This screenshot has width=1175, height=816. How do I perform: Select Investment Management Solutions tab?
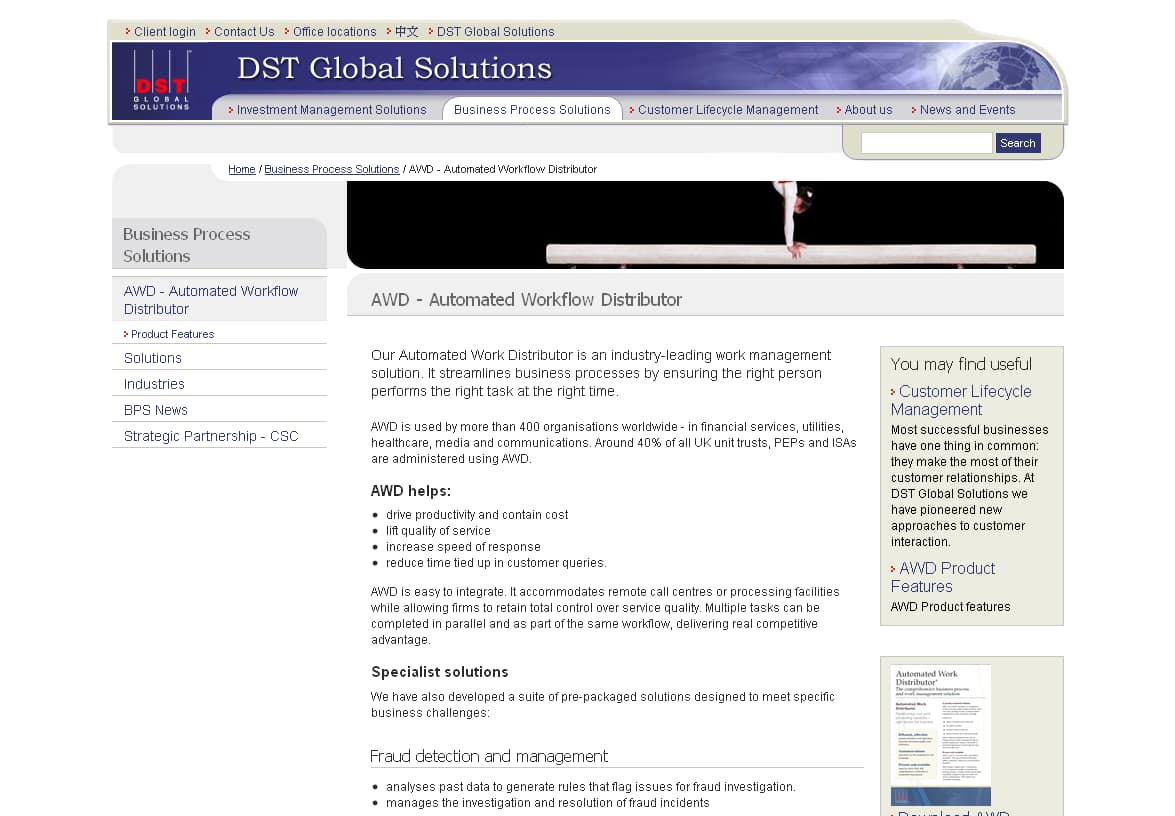331,110
